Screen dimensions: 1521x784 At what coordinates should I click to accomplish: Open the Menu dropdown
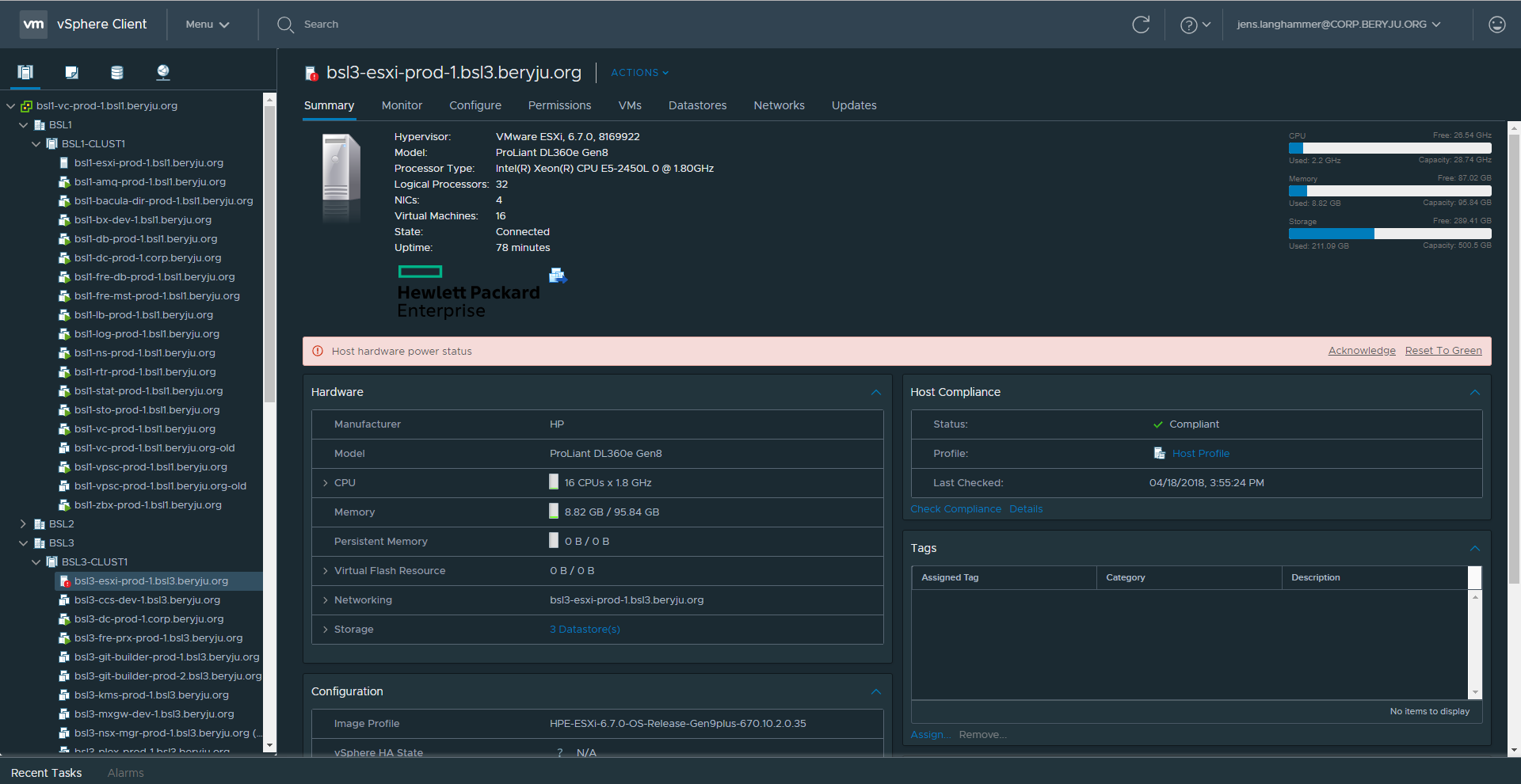(208, 25)
